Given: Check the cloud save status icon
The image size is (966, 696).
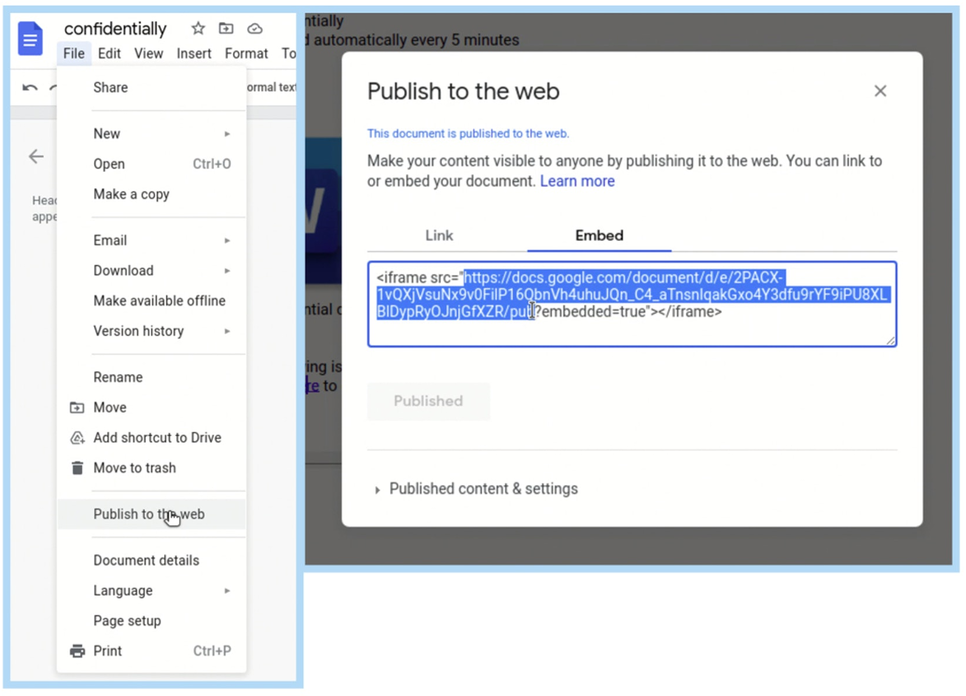Looking at the screenshot, I should coord(255,28).
